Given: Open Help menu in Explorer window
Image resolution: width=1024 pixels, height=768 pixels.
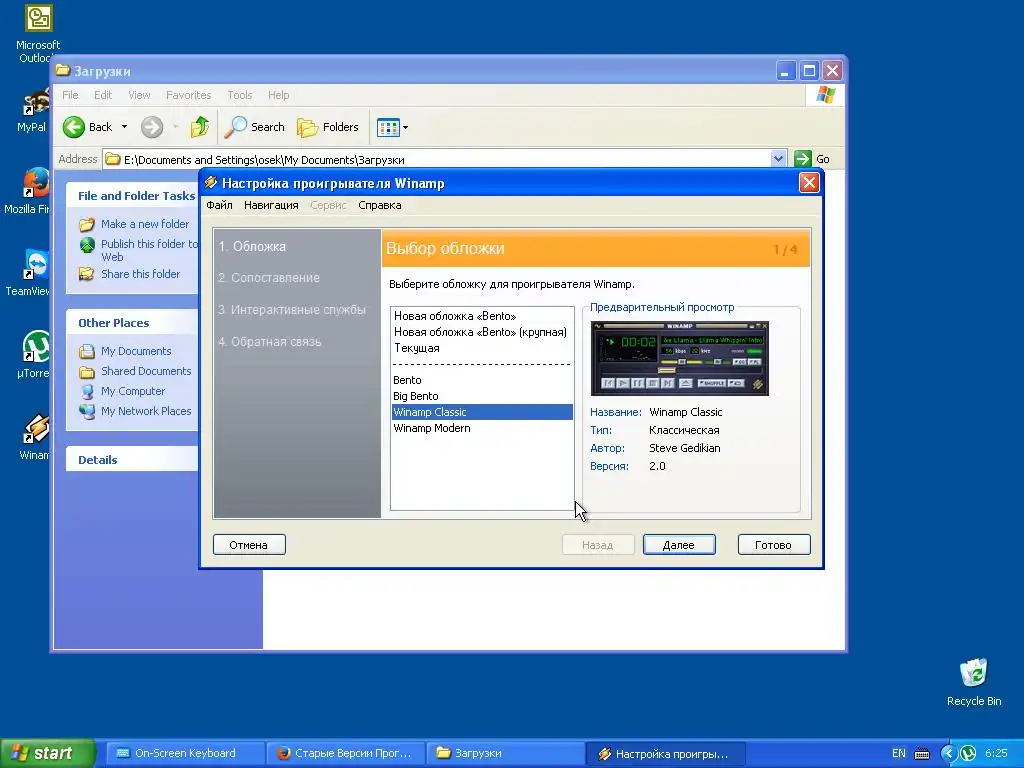Looking at the screenshot, I should tap(278, 95).
